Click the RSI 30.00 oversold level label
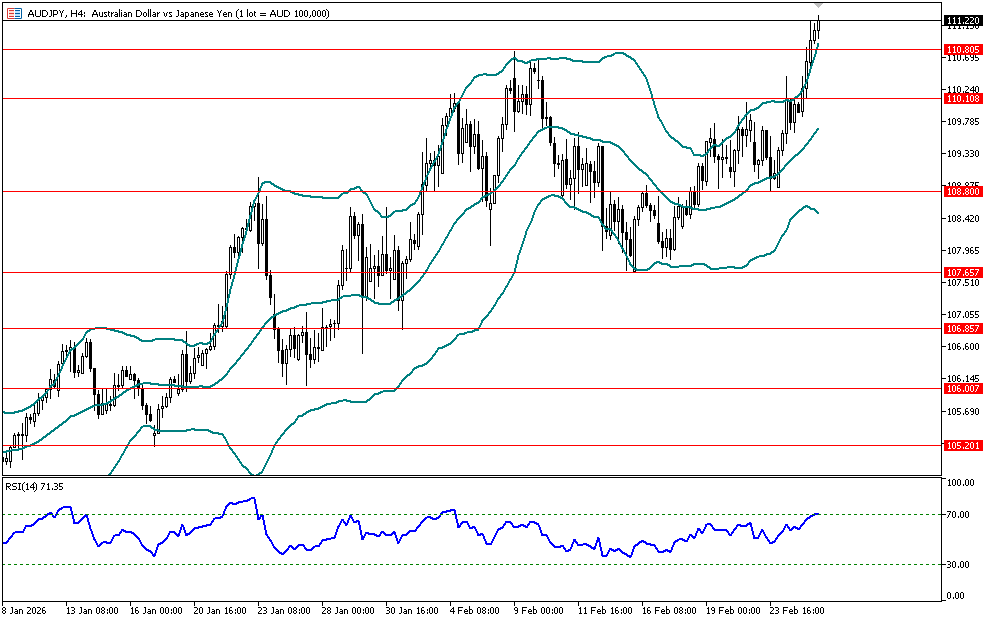Viewport: 994px width, 622px height. coord(960,565)
